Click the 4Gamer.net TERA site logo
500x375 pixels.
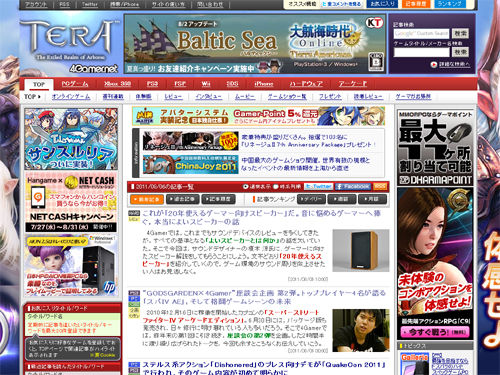coord(70,45)
